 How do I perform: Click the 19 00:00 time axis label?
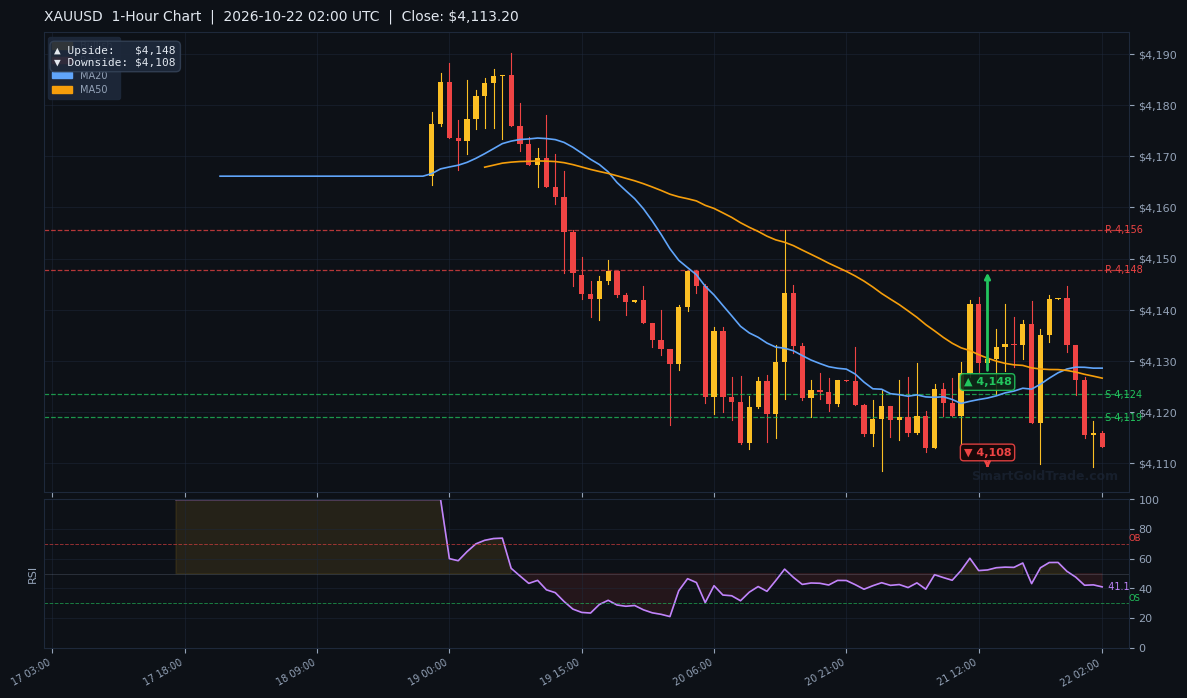(x=428, y=672)
